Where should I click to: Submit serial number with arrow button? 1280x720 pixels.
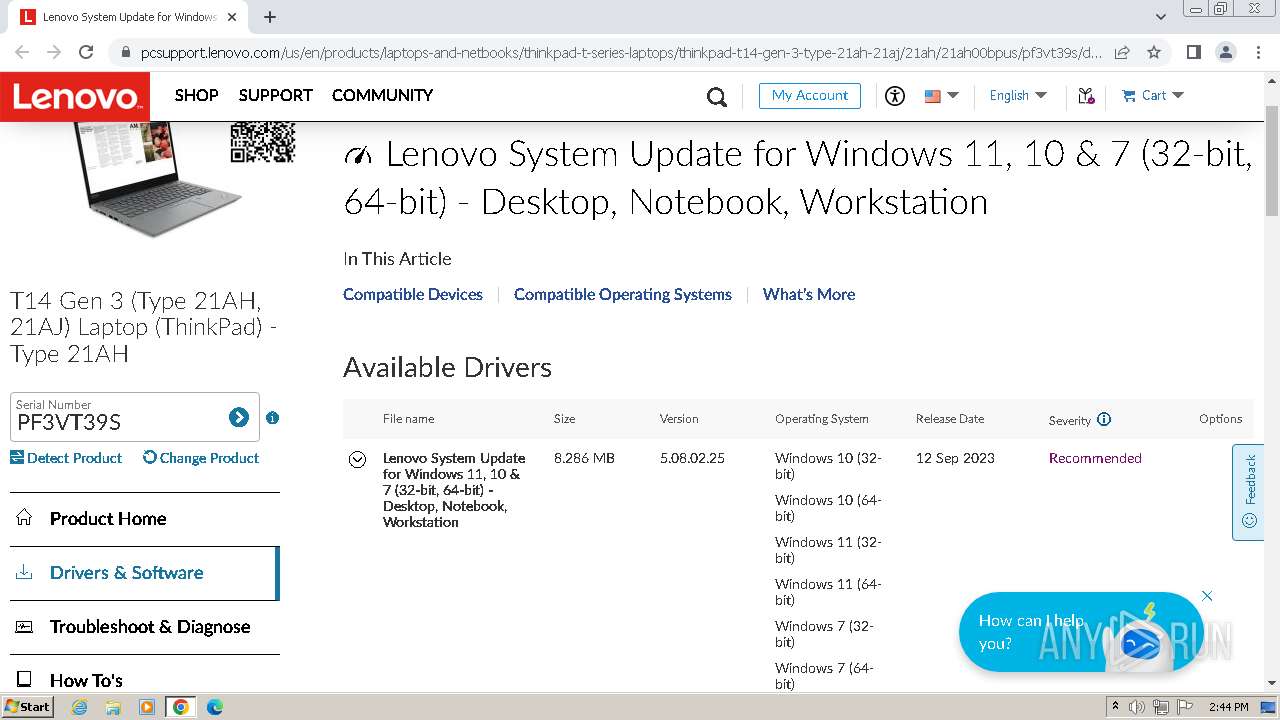click(x=239, y=418)
